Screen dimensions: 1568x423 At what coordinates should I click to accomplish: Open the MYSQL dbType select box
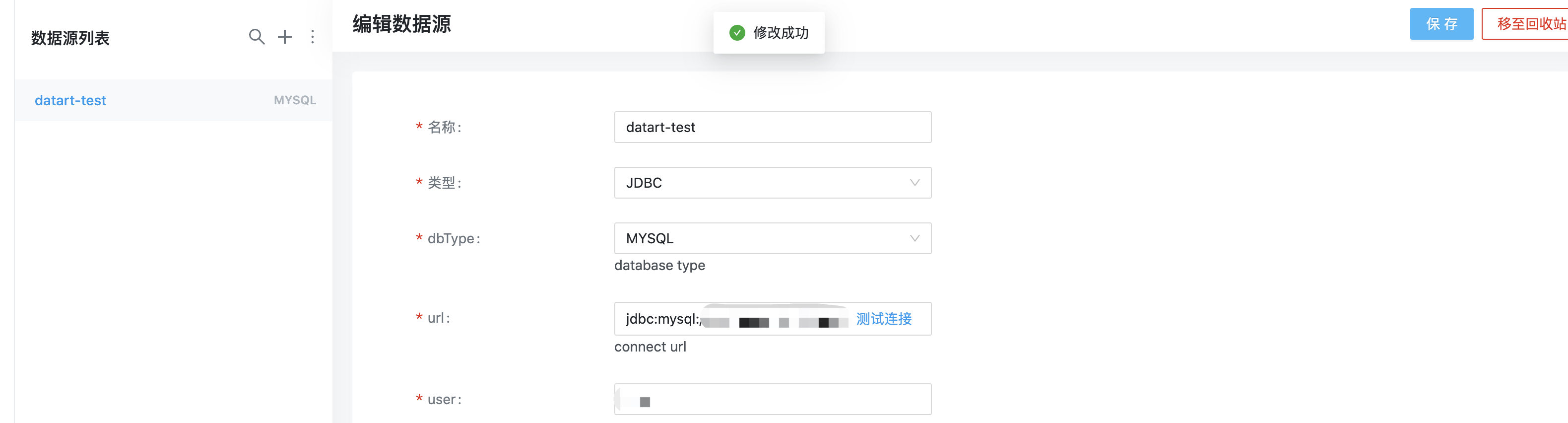(773, 239)
